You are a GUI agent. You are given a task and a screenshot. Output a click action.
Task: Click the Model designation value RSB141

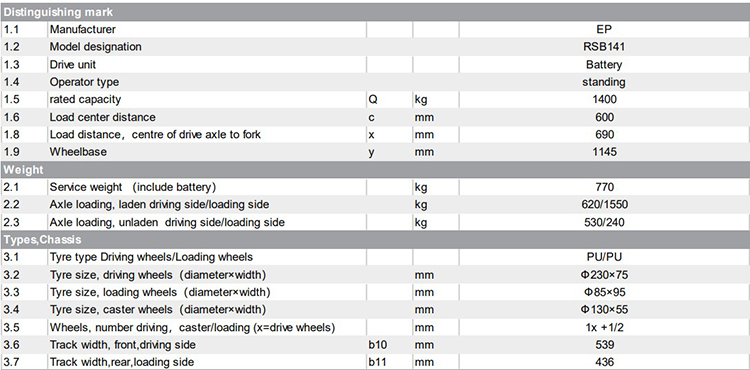604,47
